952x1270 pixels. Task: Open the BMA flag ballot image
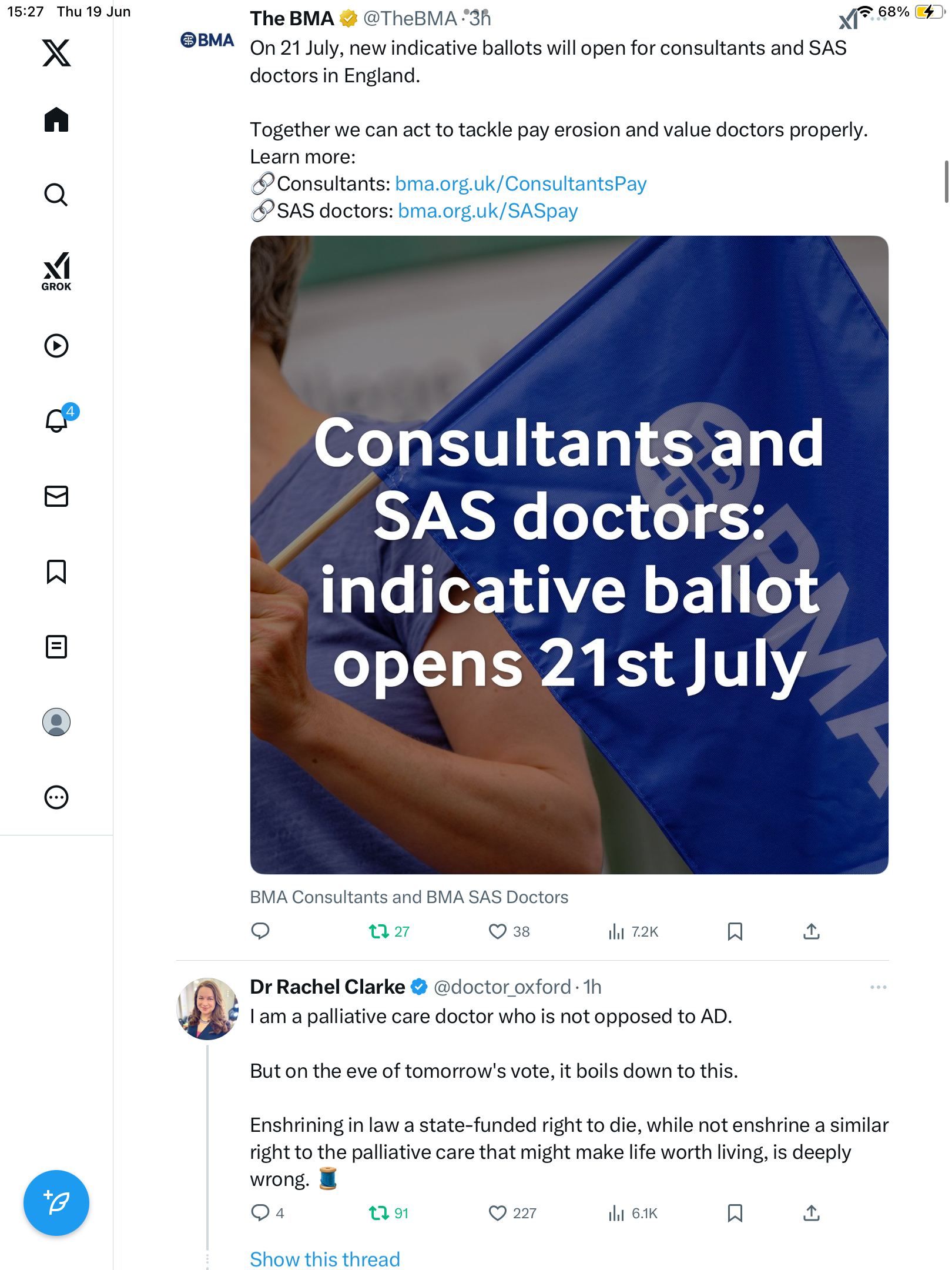click(569, 554)
